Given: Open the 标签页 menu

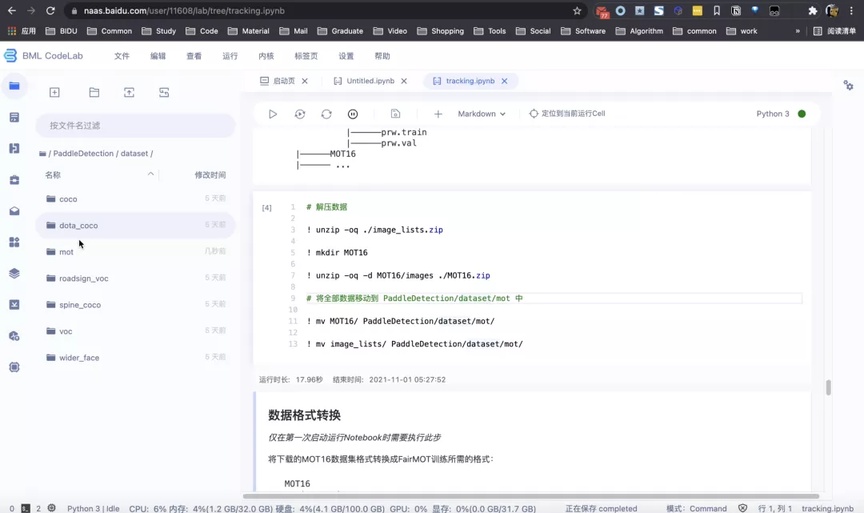Looking at the screenshot, I should 306,56.
